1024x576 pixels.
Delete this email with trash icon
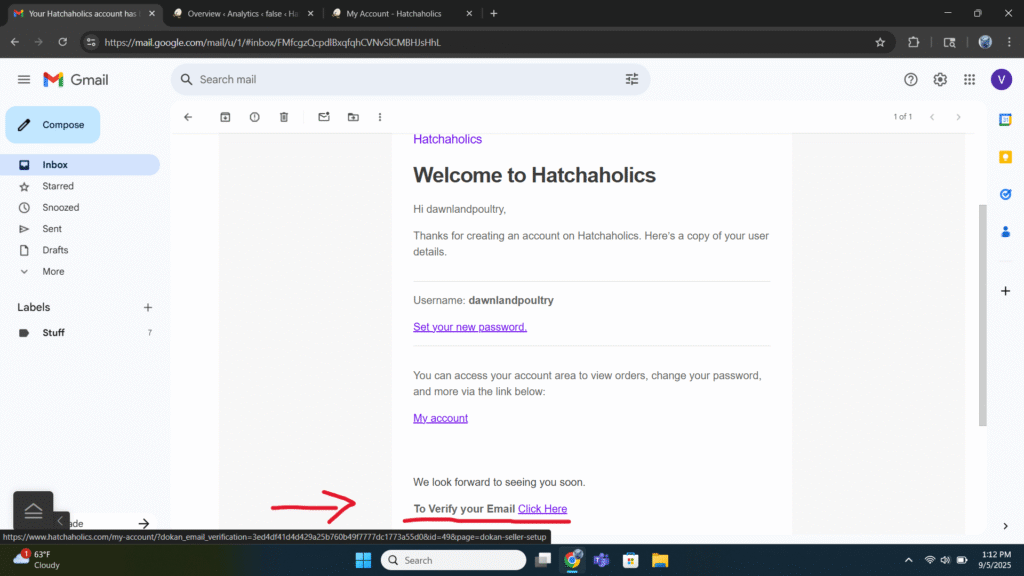click(x=284, y=117)
